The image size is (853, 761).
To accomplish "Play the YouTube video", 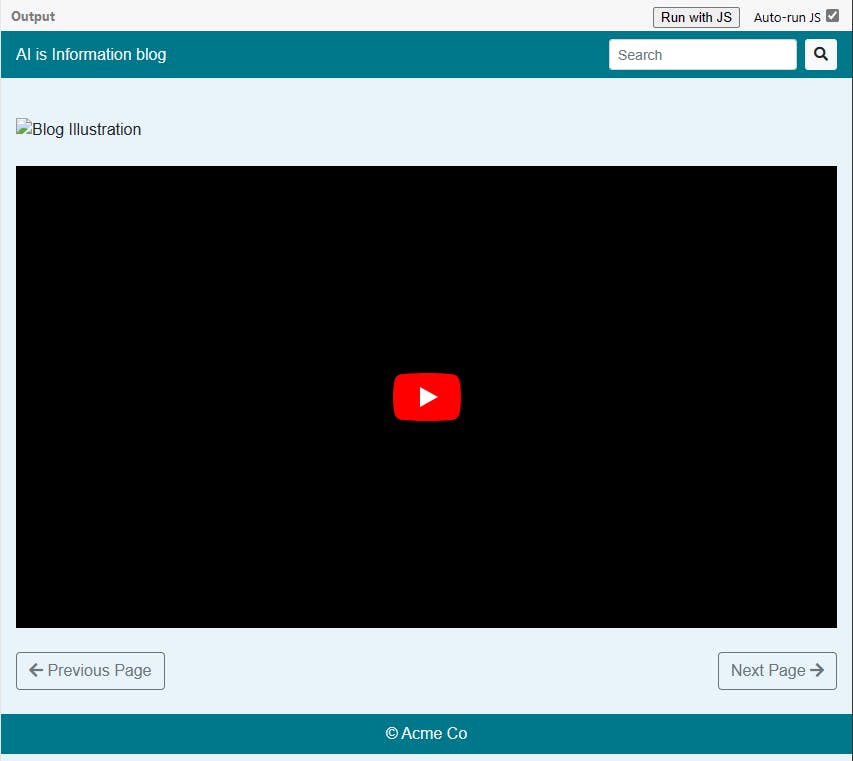I will pyautogui.click(x=426, y=397).
